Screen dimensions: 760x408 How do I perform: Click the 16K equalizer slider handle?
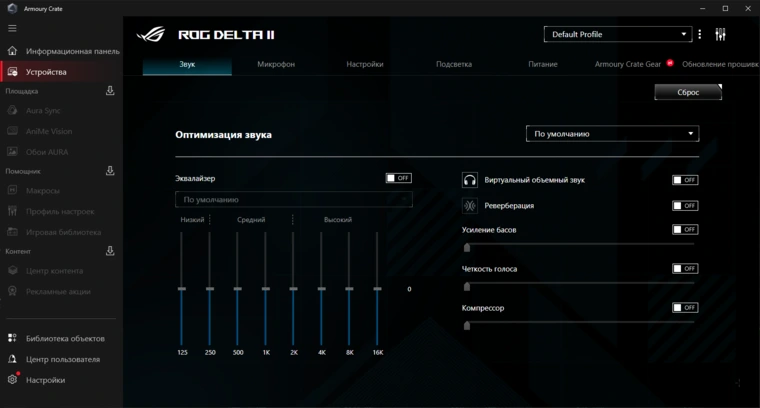(377, 289)
